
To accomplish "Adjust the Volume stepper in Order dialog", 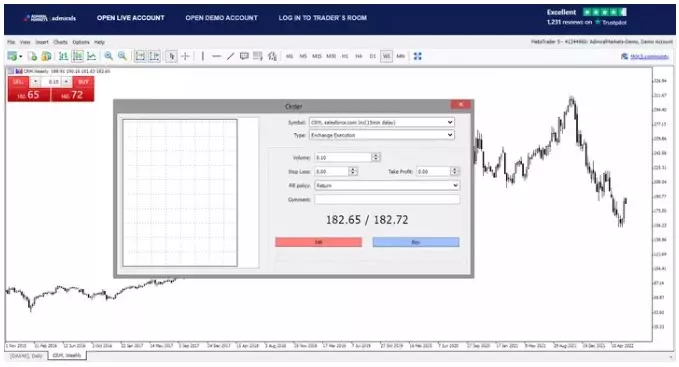I will point(376,158).
